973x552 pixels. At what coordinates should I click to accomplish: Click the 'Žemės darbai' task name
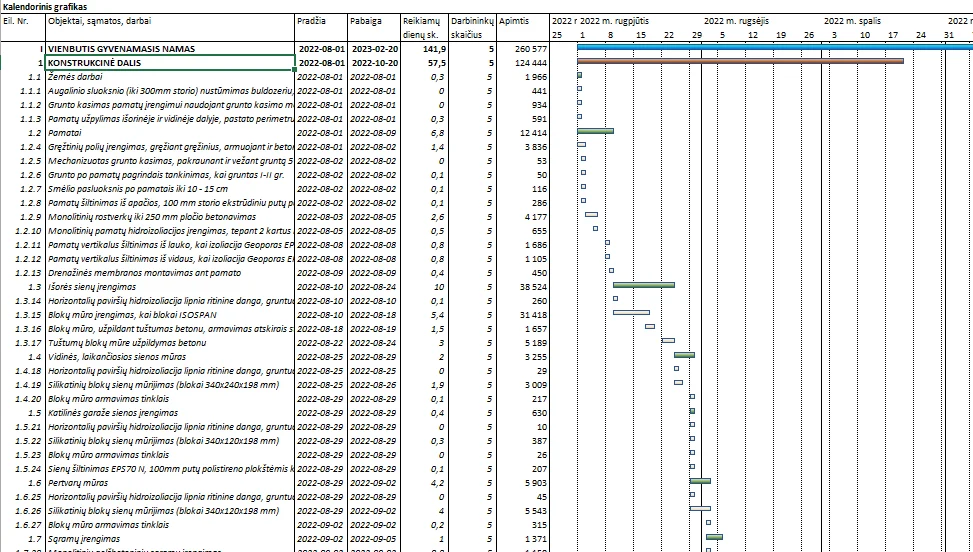click(74, 76)
